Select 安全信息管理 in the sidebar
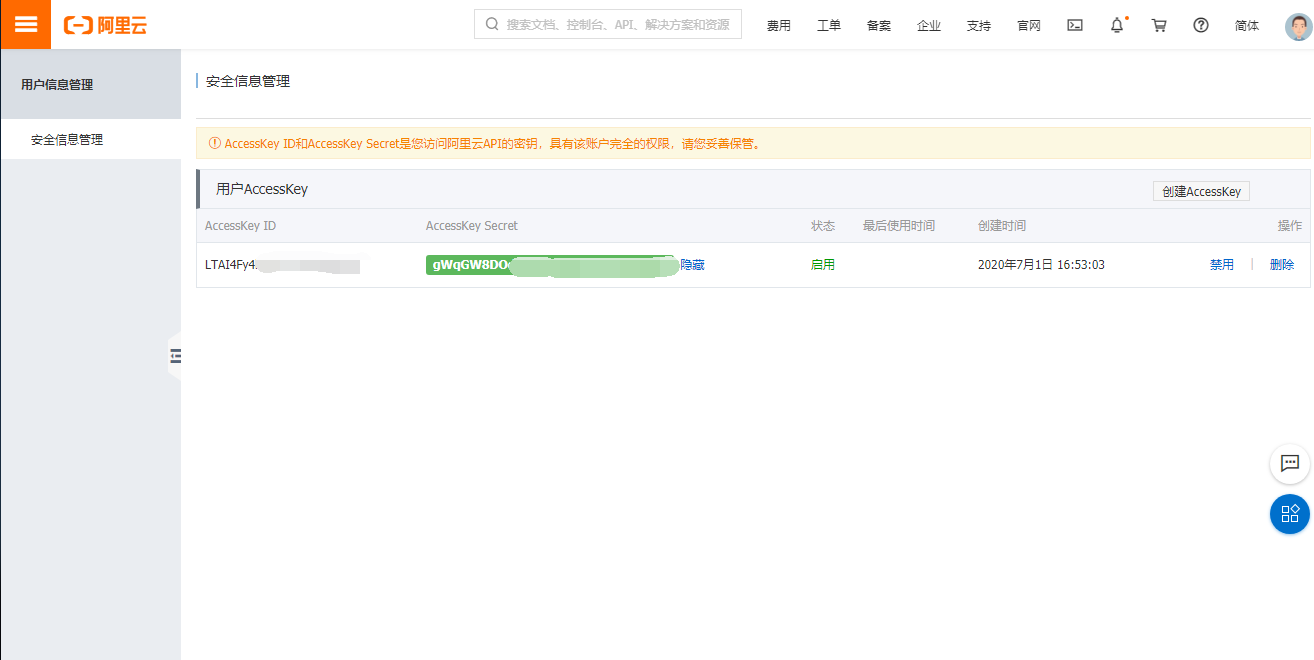1314x660 pixels. pyautogui.click(x=66, y=139)
